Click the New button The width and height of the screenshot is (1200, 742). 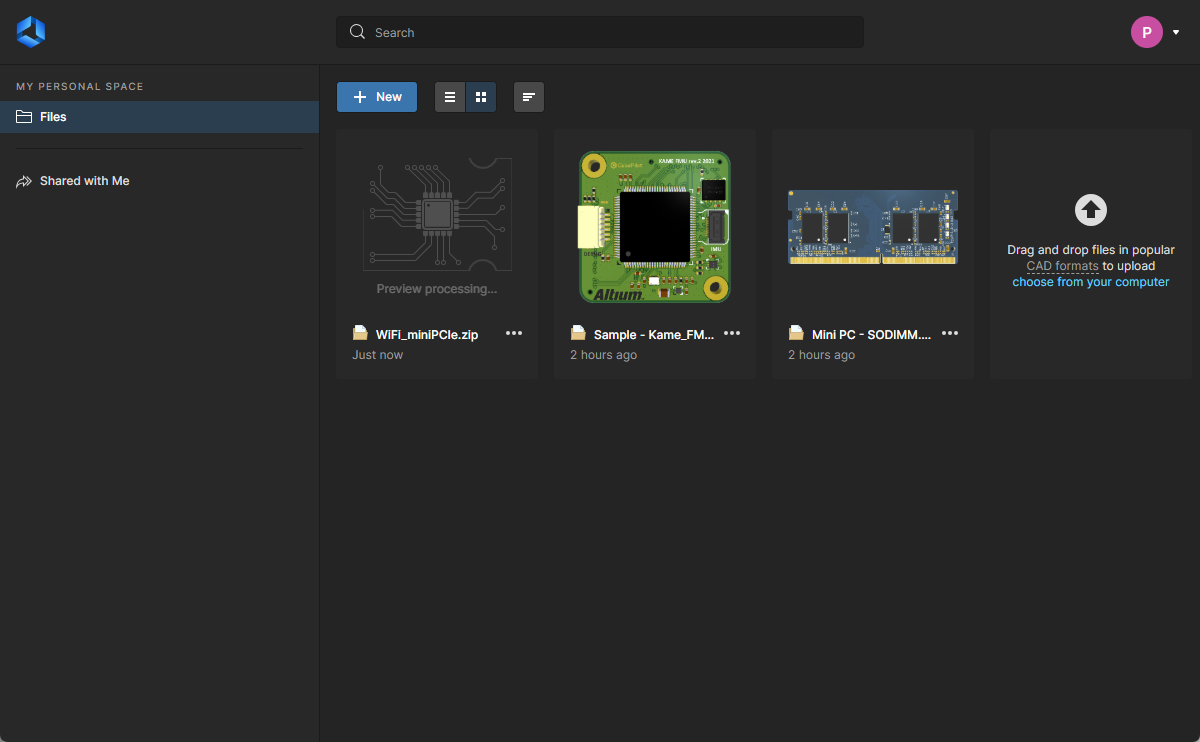[377, 97]
